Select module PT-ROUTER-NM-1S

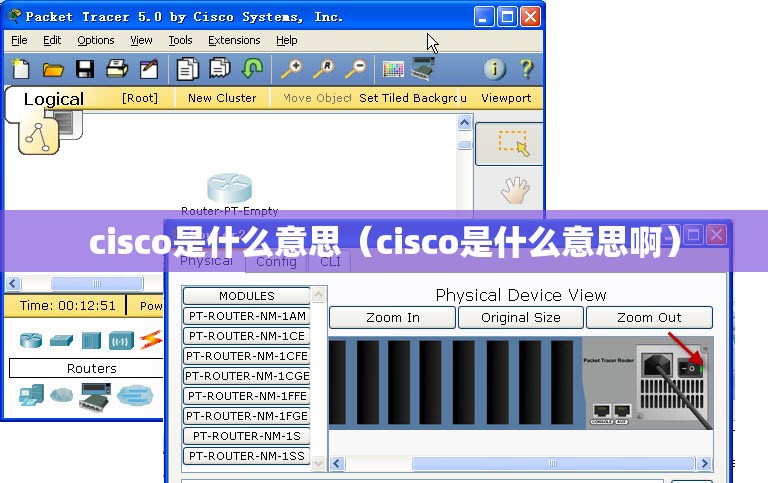[x=247, y=436]
